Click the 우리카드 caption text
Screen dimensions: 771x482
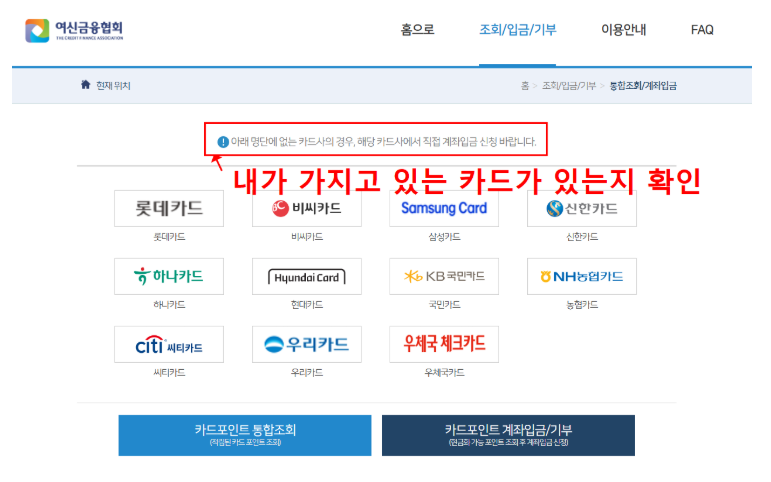[x=307, y=373]
